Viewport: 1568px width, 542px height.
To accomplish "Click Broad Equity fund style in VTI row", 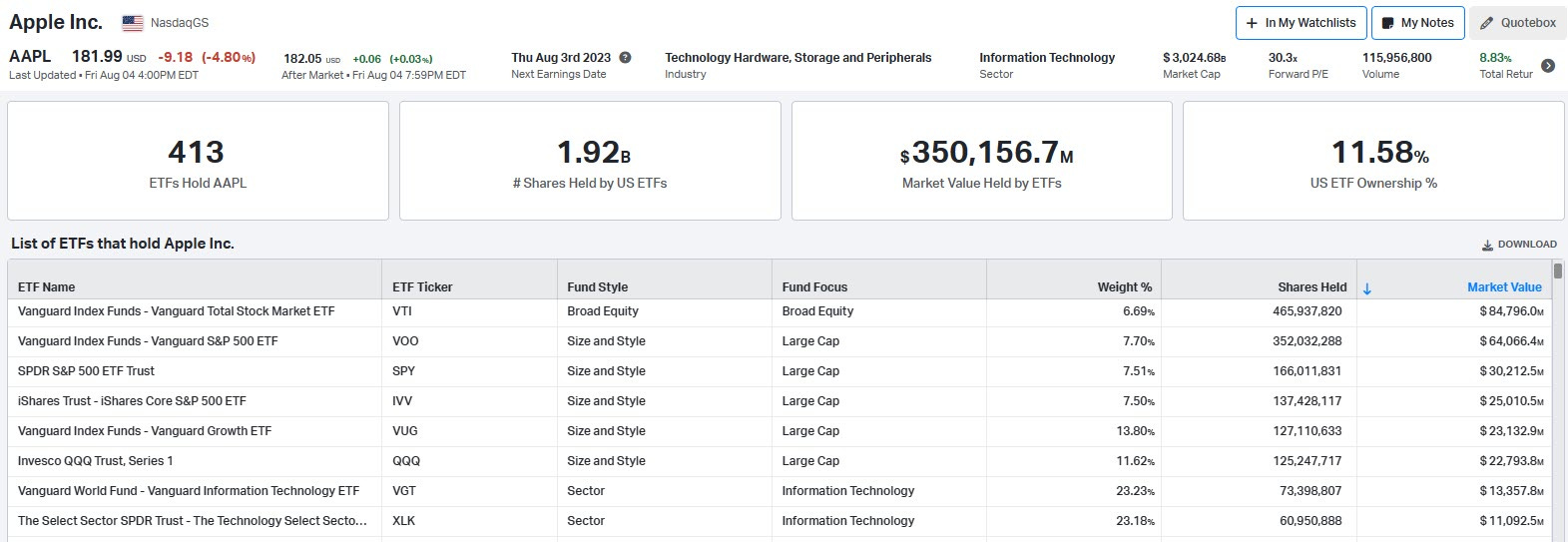I will [603, 311].
